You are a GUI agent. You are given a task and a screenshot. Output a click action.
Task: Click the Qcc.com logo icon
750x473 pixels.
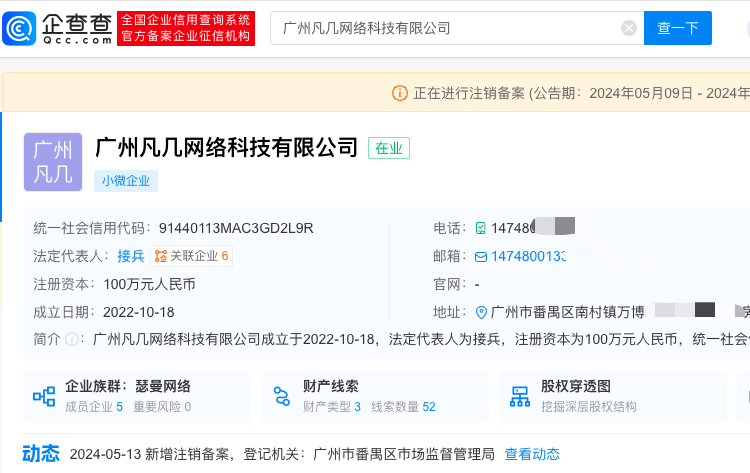coord(19,29)
